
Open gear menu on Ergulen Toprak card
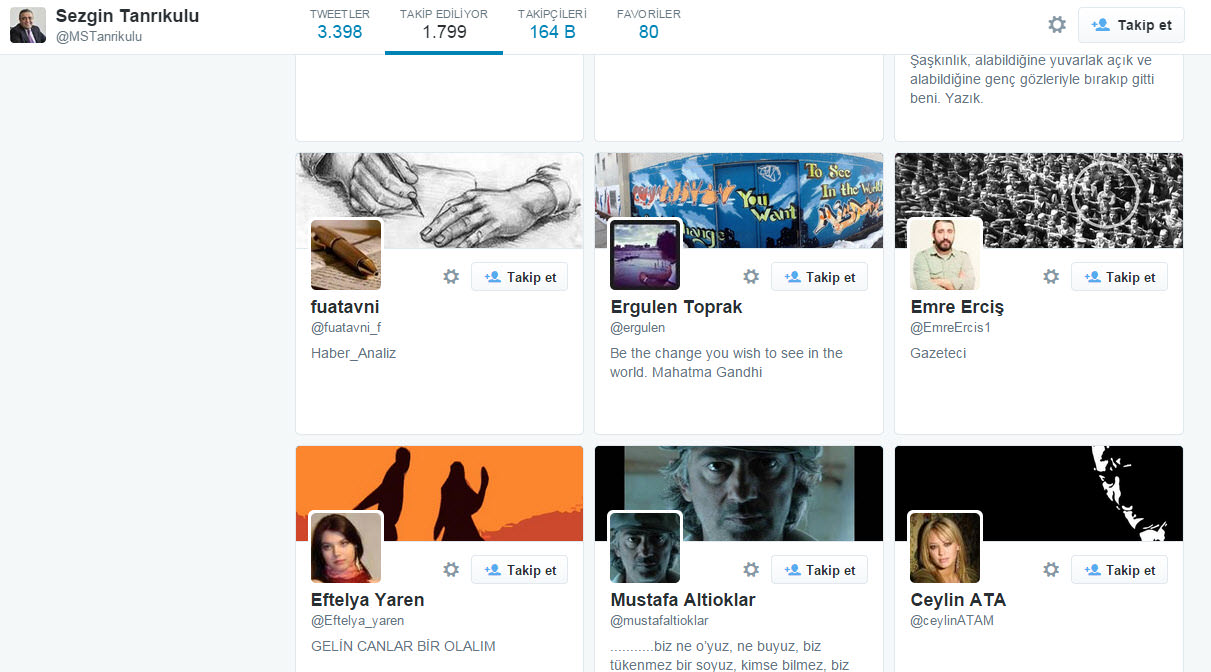click(751, 277)
